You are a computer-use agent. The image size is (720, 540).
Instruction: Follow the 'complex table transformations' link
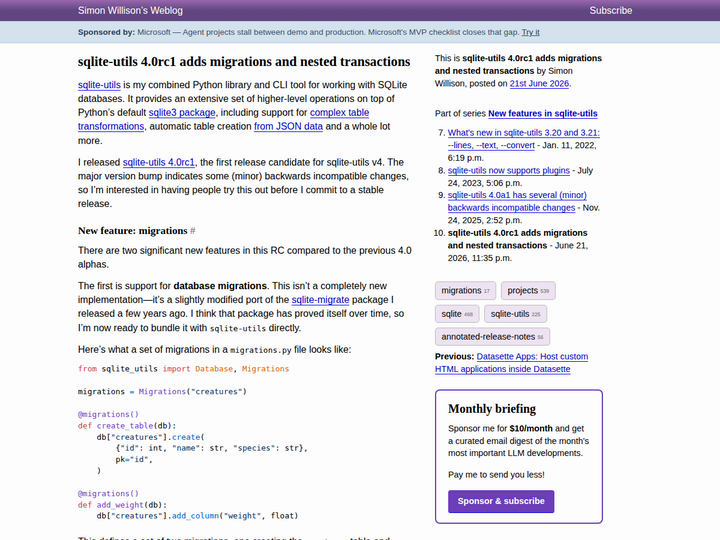click(x=339, y=112)
